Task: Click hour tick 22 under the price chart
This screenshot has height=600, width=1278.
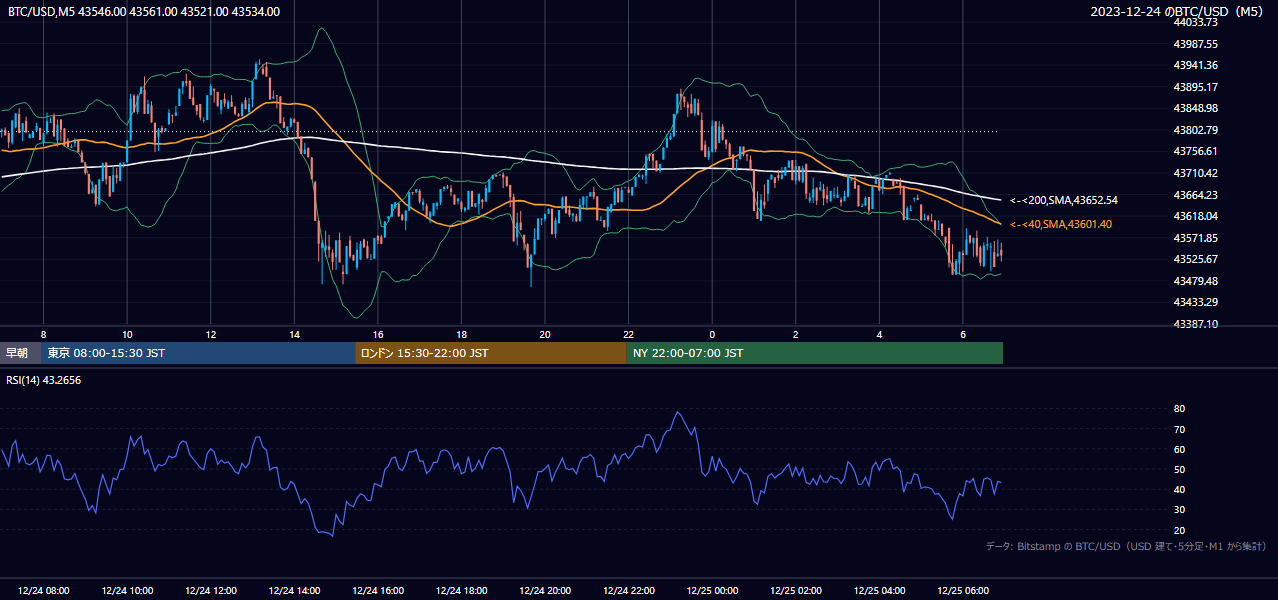Action: point(628,334)
